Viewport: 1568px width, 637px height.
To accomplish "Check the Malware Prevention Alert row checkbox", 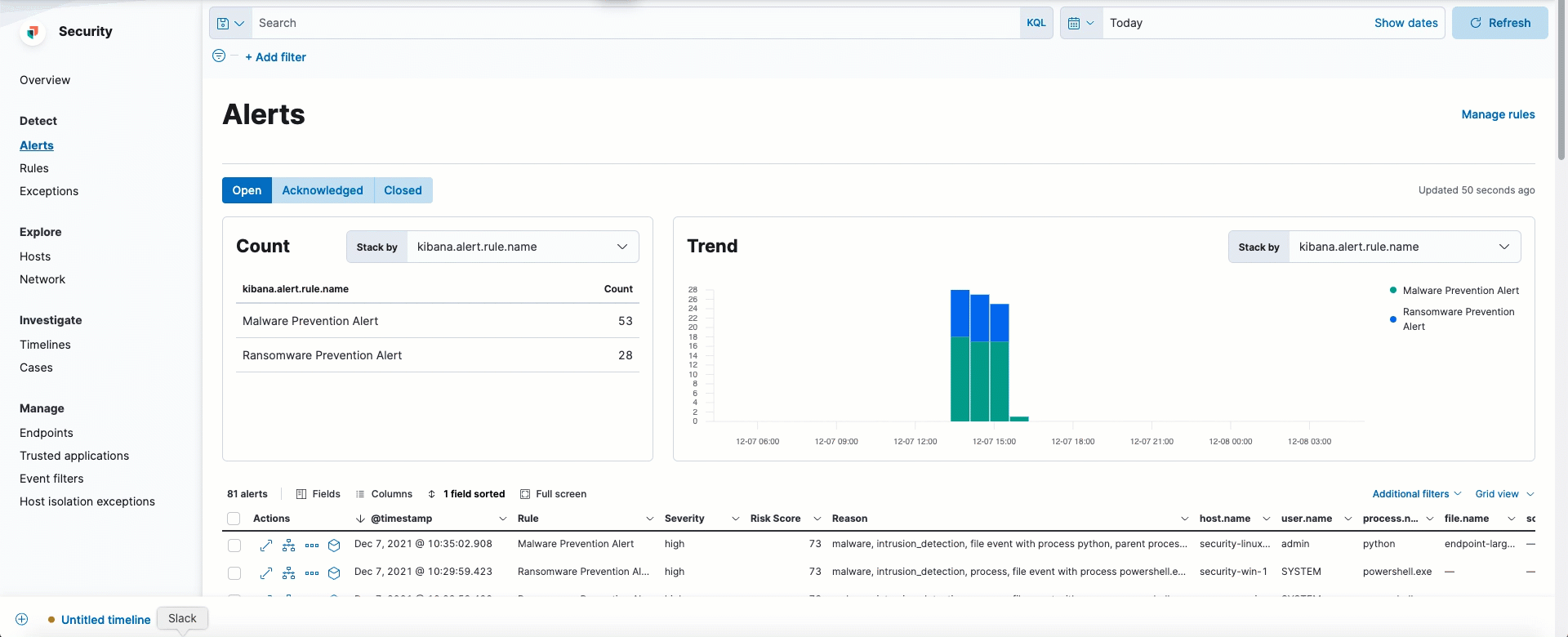I will point(234,546).
